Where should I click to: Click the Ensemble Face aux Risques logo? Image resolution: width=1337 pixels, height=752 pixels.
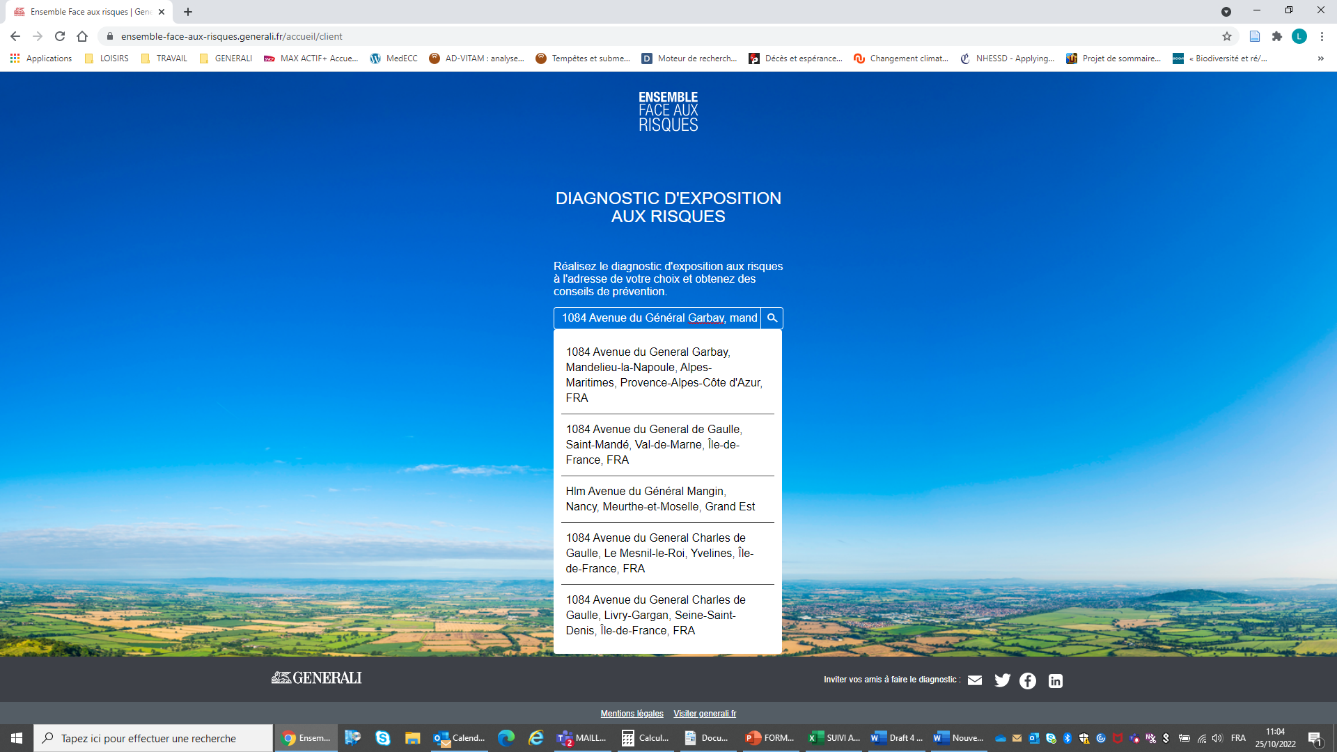coord(668,111)
